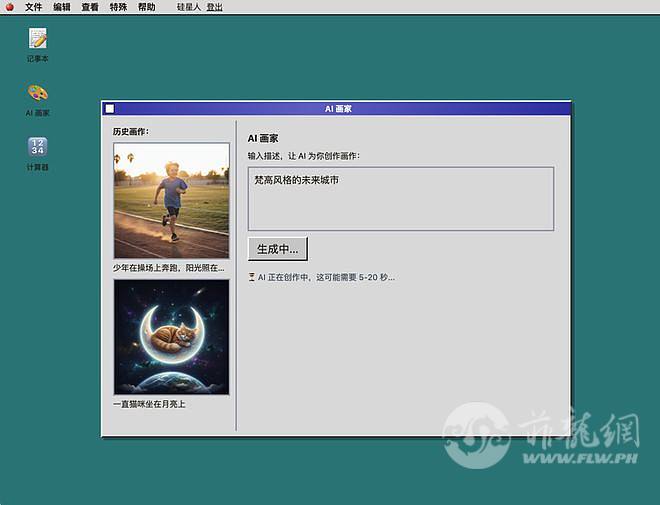Screen dimensions: 660x505
Task: Click the caption 少年在操场上奔跑
Action: tap(169, 268)
